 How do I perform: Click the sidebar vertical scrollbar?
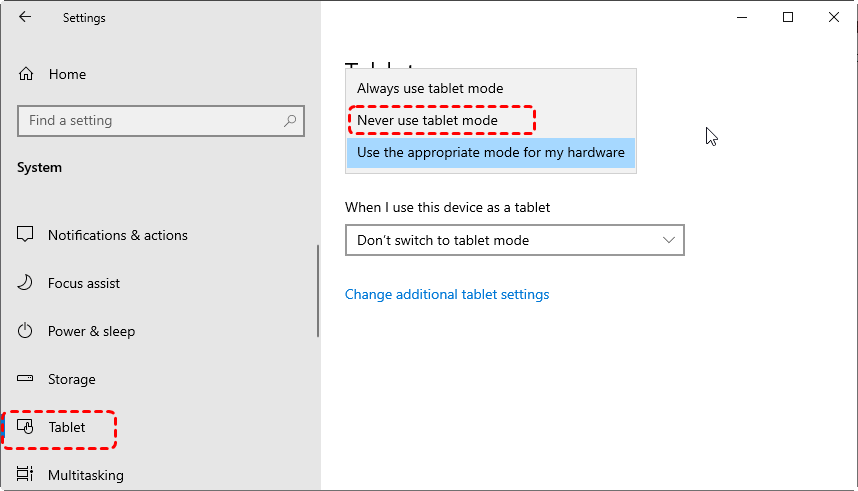[318, 290]
